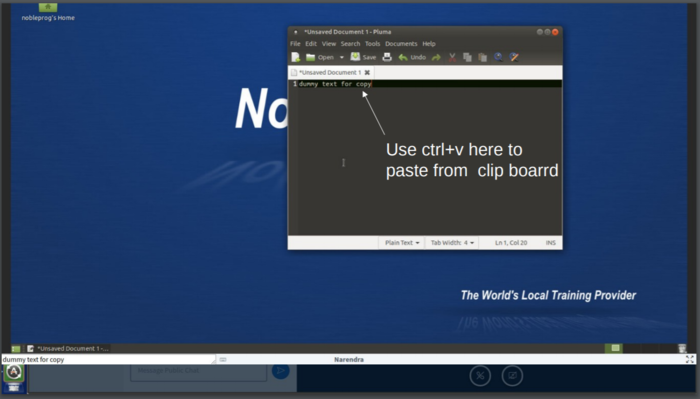Click the circular screen share button
700x399 pixels.
click(512, 376)
